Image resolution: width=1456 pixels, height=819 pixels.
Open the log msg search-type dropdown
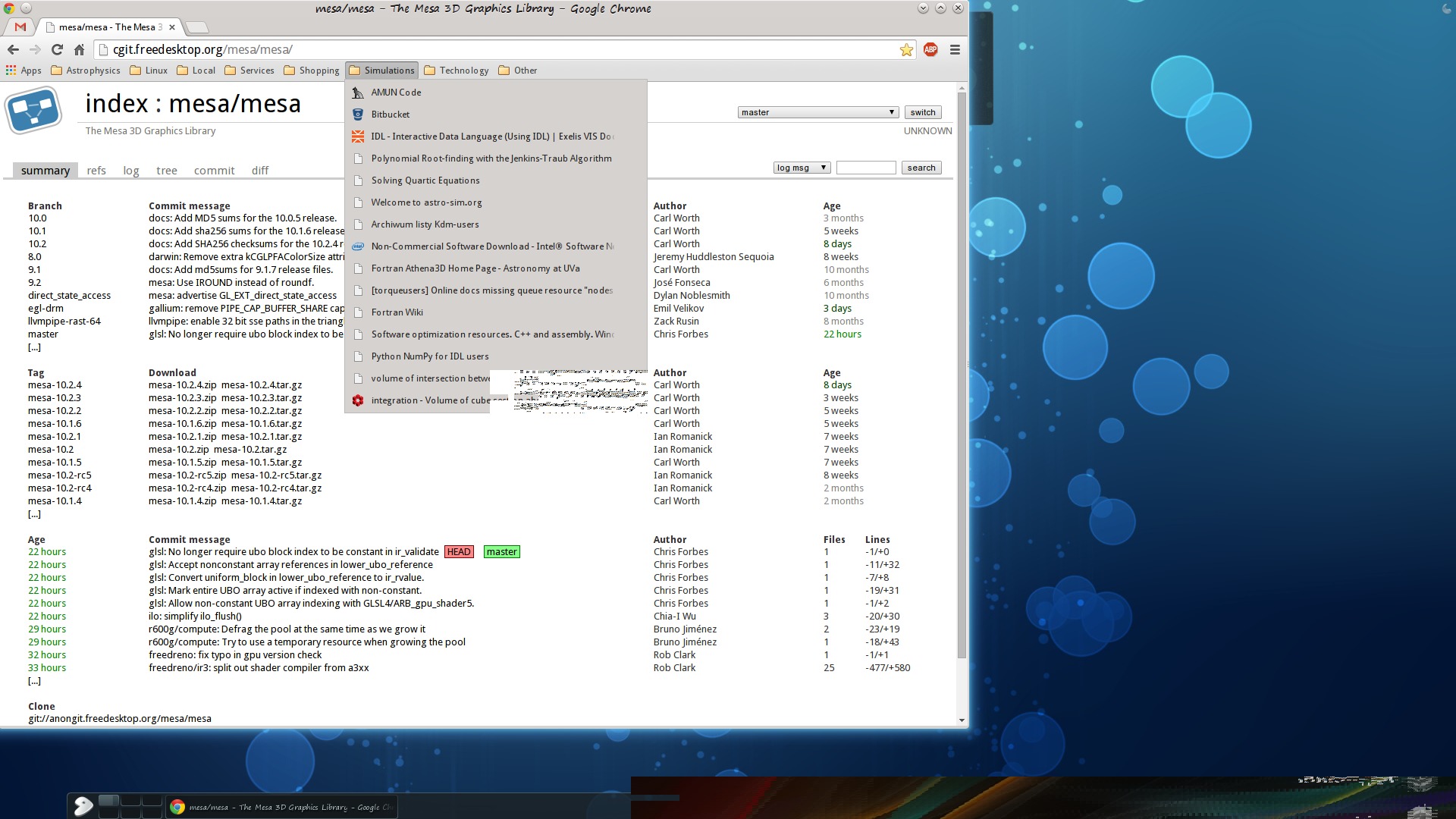coord(802,168)
